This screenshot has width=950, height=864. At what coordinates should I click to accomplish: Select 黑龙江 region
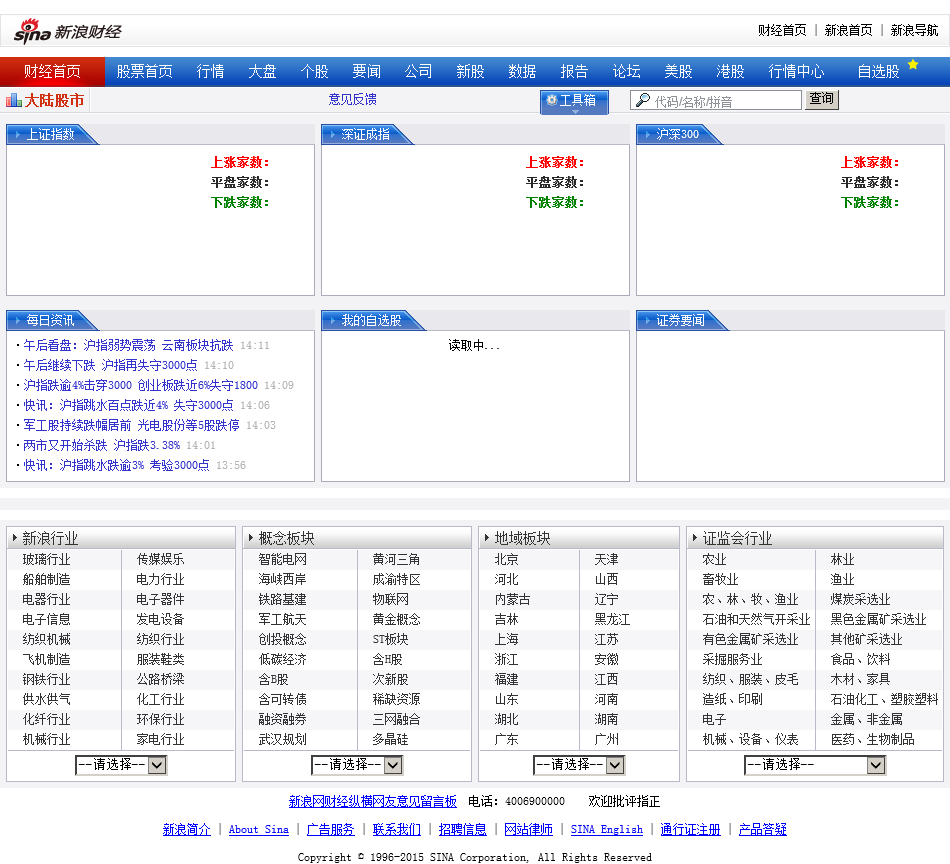coord(612,619)
